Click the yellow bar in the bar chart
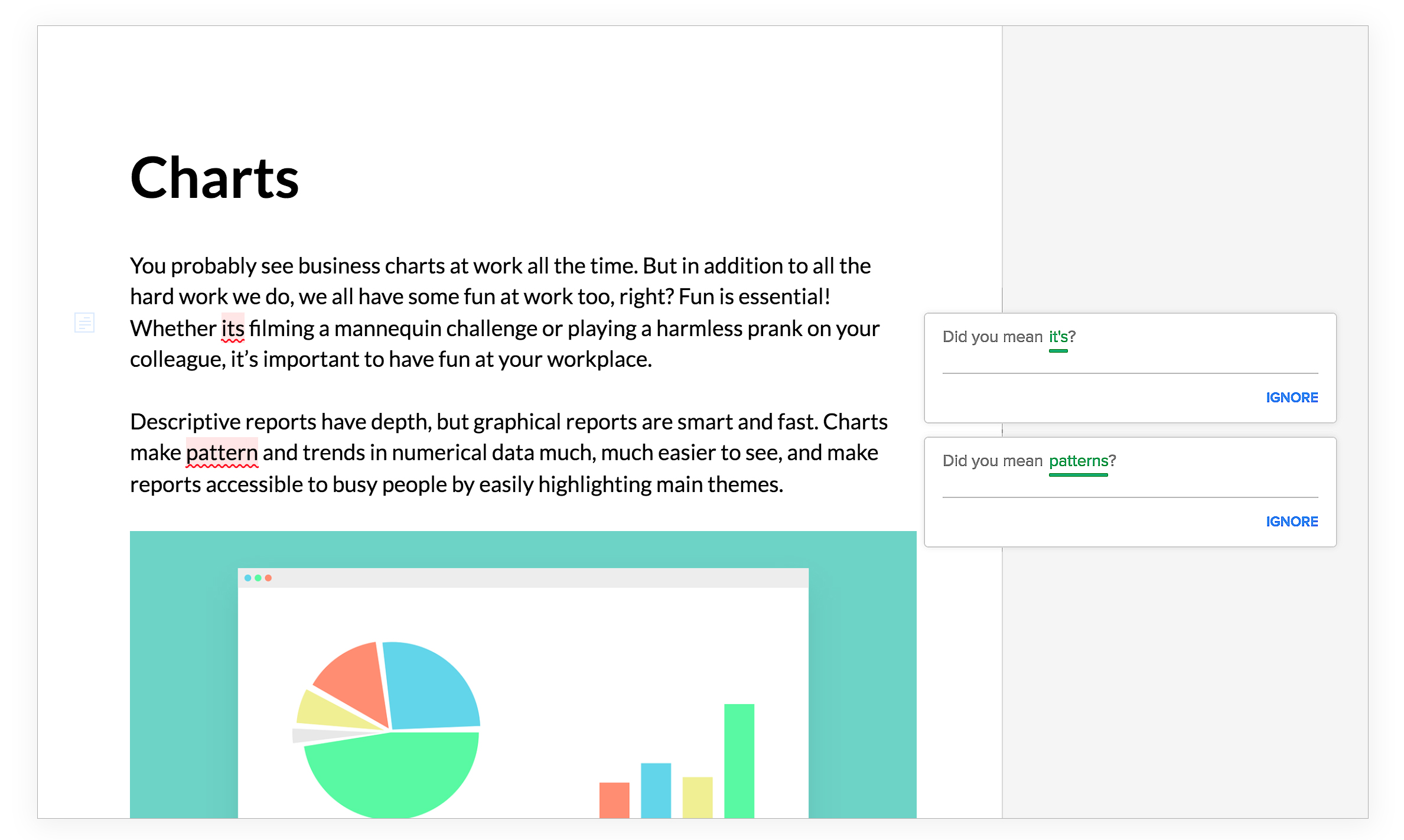The height and width of the screenshot is (840, 1404). (x=697, y=797)
